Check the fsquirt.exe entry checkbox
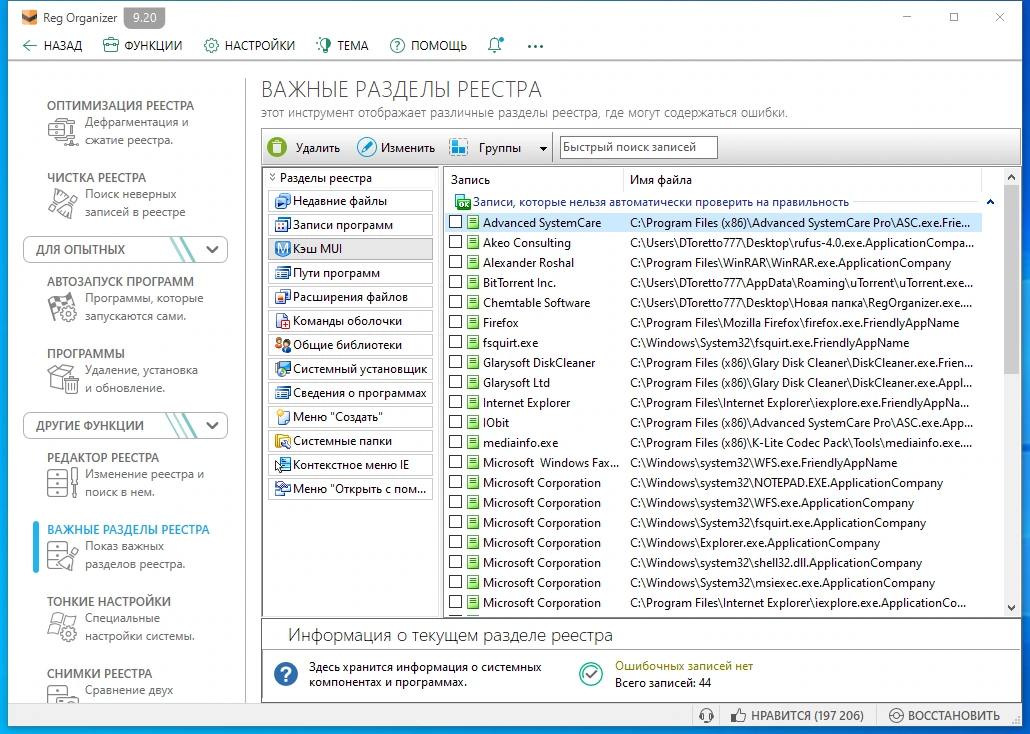 click(x=455, y=342)
